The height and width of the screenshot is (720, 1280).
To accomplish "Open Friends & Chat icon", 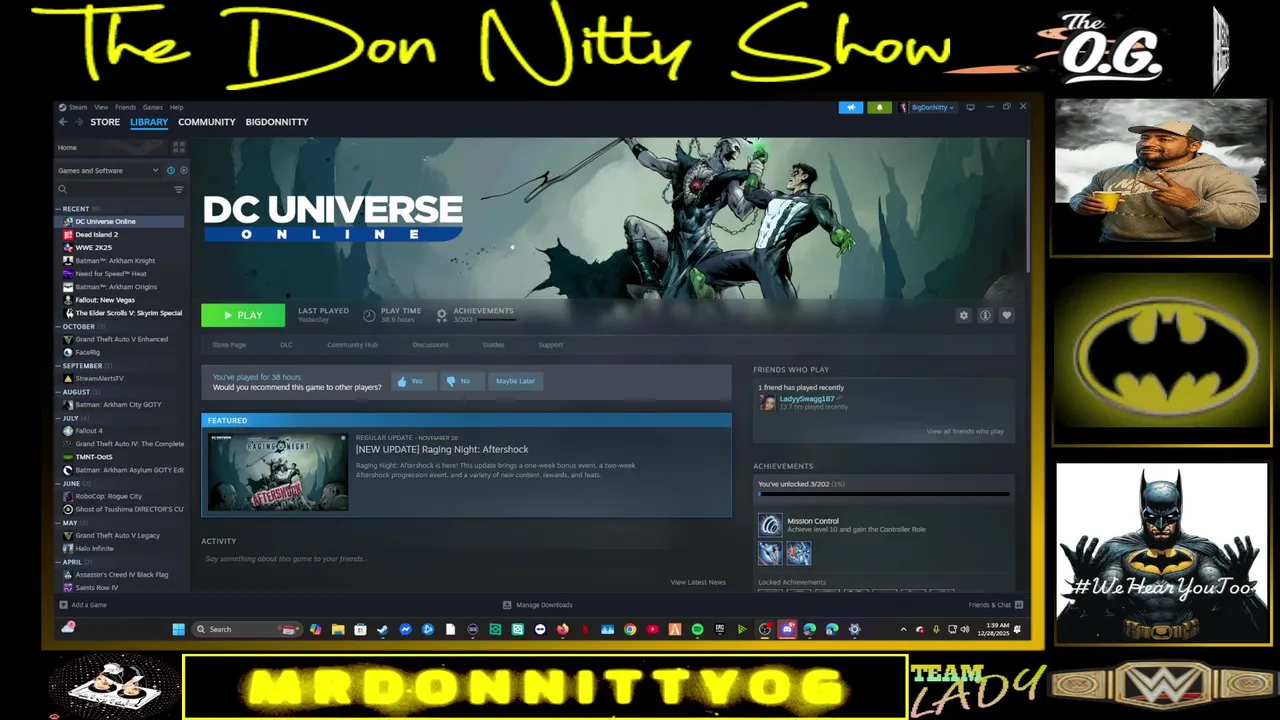I will click(1019, 605).
